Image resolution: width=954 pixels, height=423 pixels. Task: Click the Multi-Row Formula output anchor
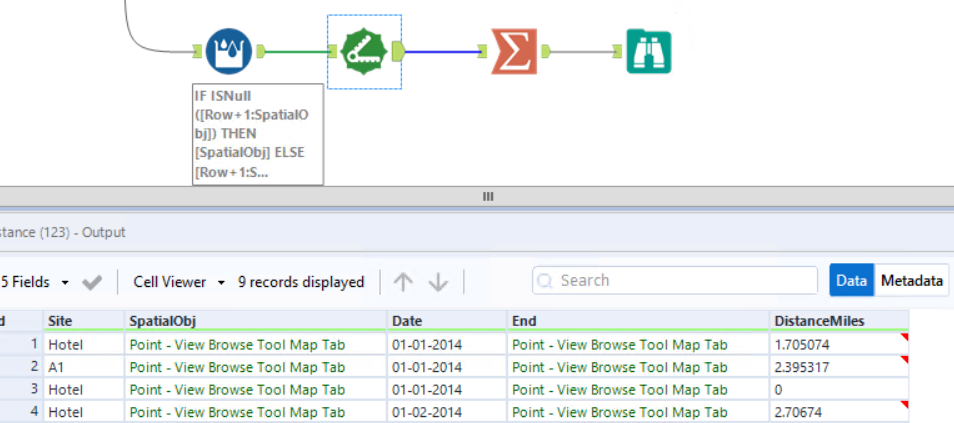point(260,51)
